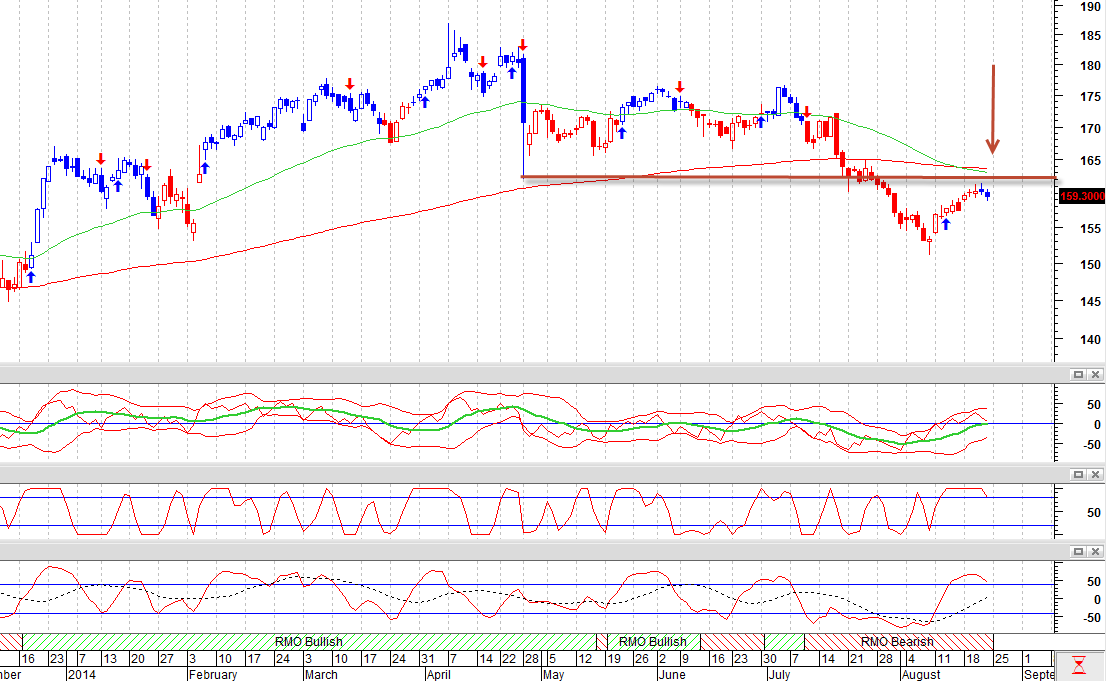Close the green-line oscillator indicator pane

click(1095, 375)
